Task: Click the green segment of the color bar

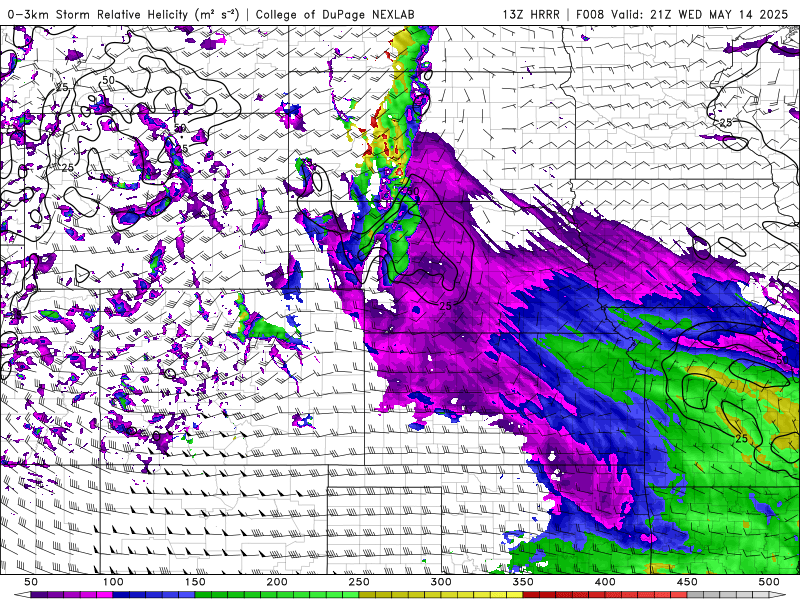Action: tap(277, 595)
